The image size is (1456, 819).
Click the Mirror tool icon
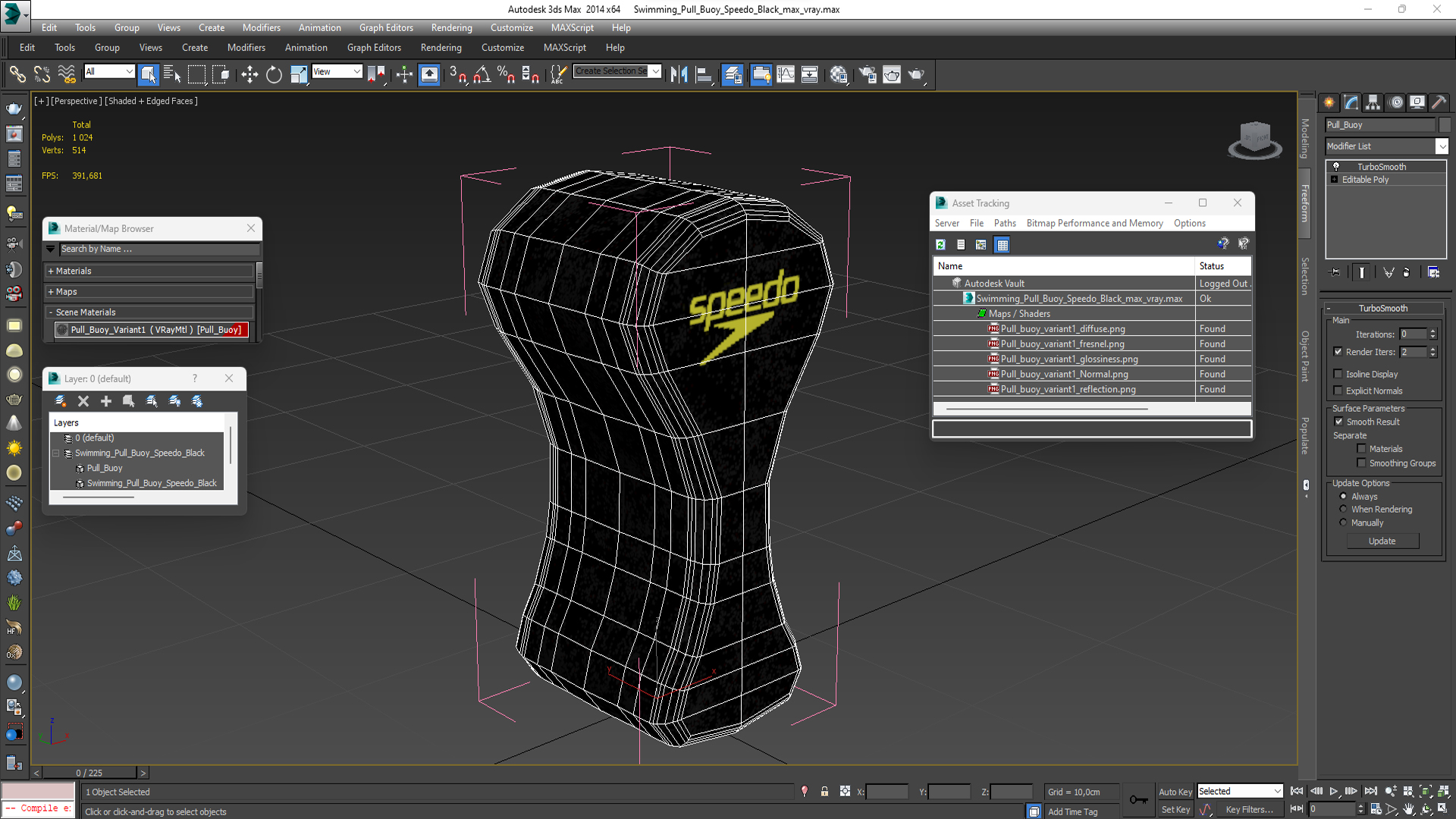tap(679, 74)
